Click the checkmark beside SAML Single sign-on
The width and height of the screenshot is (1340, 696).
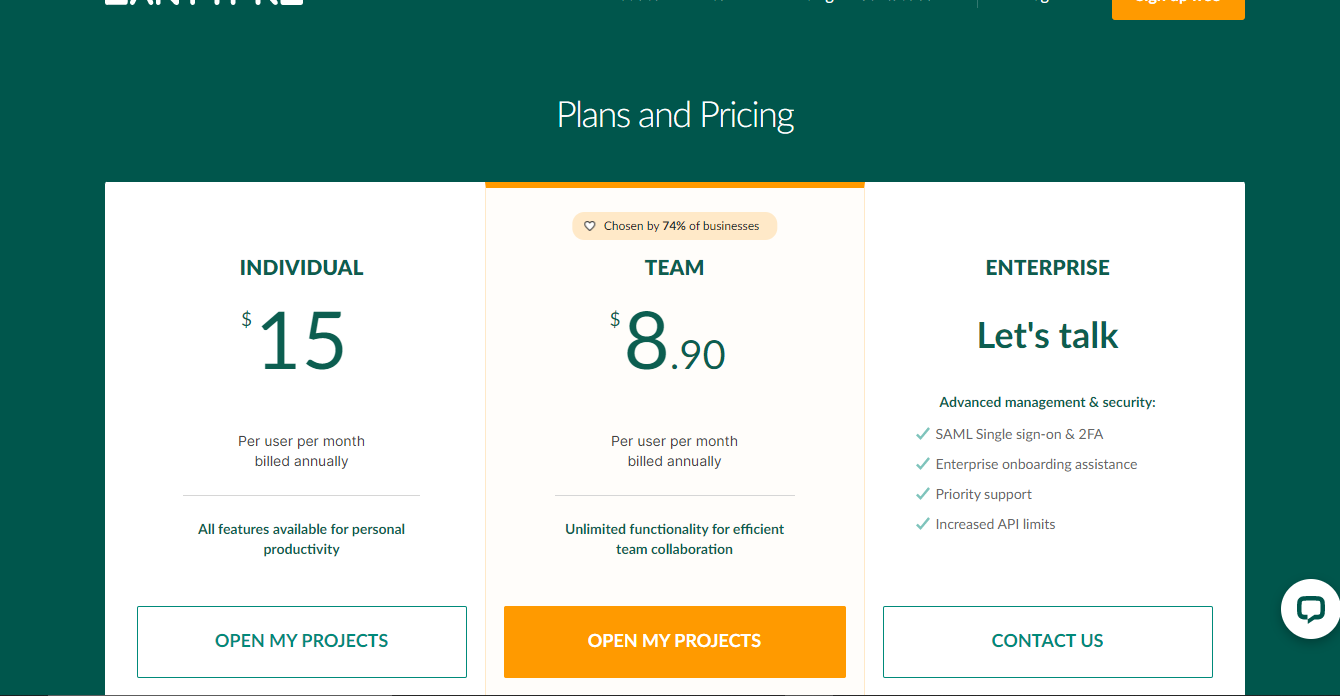922,434
